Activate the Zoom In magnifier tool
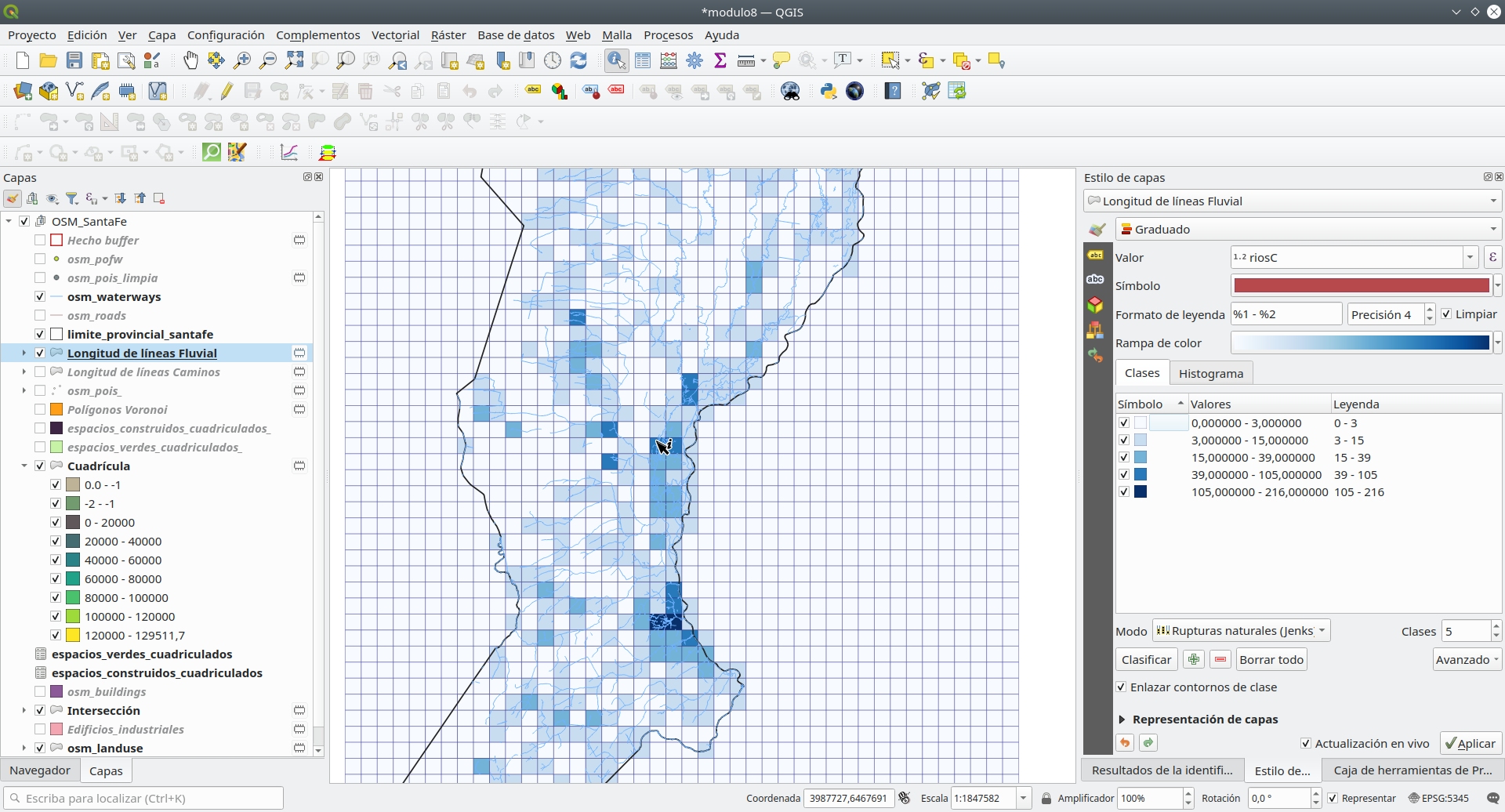The image size is (1505, 812). pyautogui.click(x=242, y=60)
